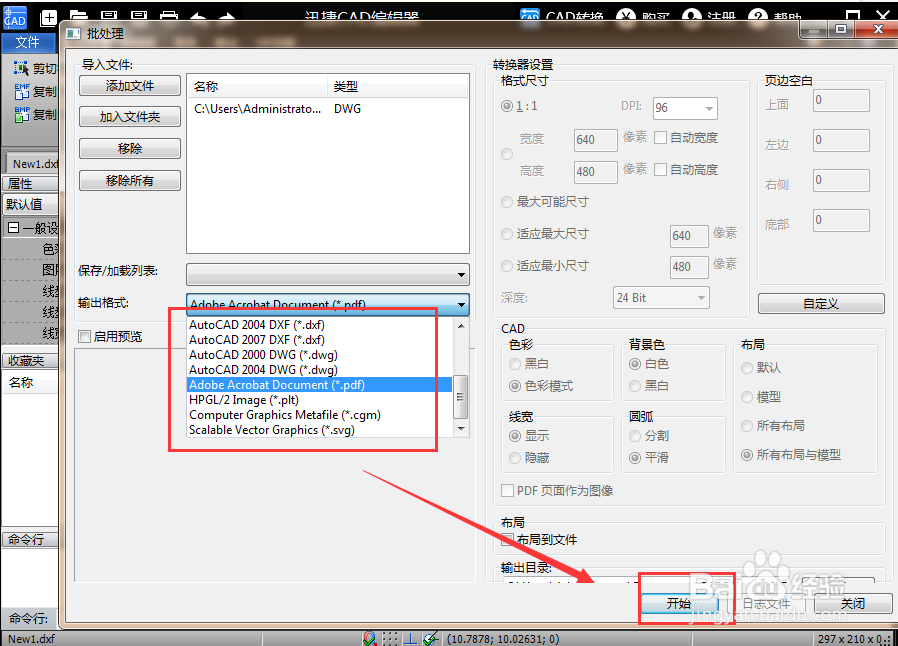Open the 保存/加载列表 dropdown
898x646 pixels.
[328, 274]
